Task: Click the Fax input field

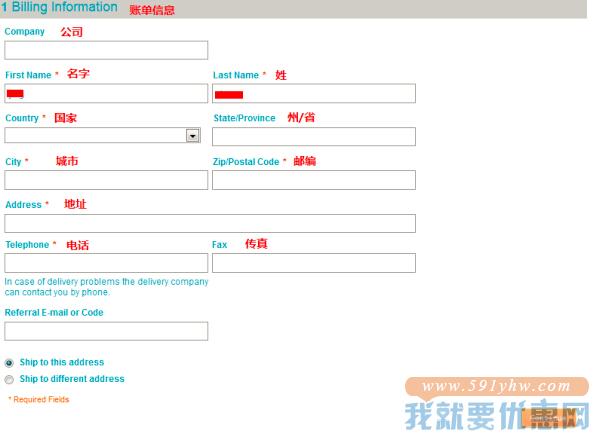Action: coord(314,263)
